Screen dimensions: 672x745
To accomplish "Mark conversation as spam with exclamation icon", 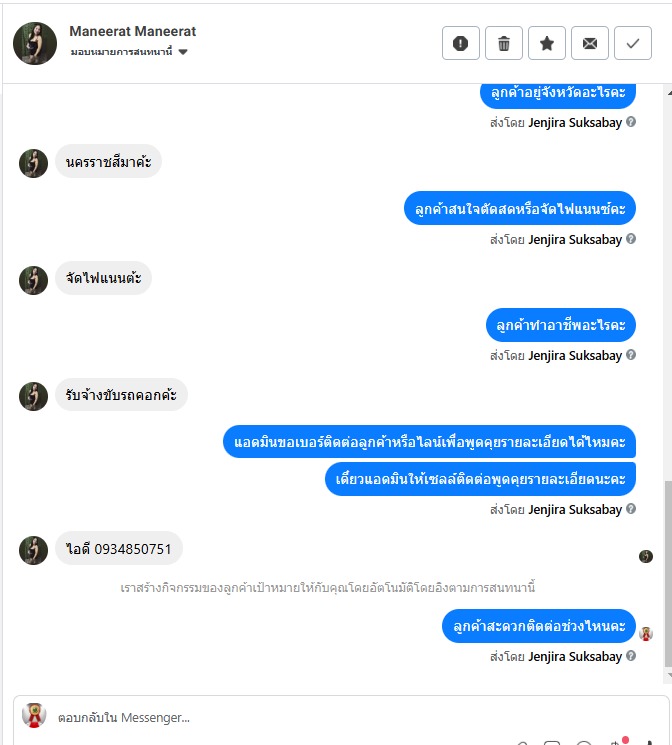I will pos(461,43).
